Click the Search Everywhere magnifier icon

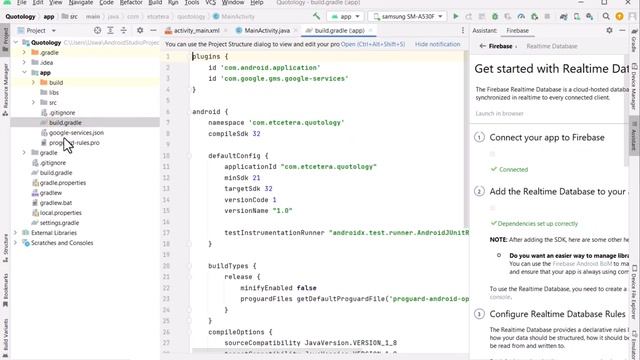click(x=606, y=16)
